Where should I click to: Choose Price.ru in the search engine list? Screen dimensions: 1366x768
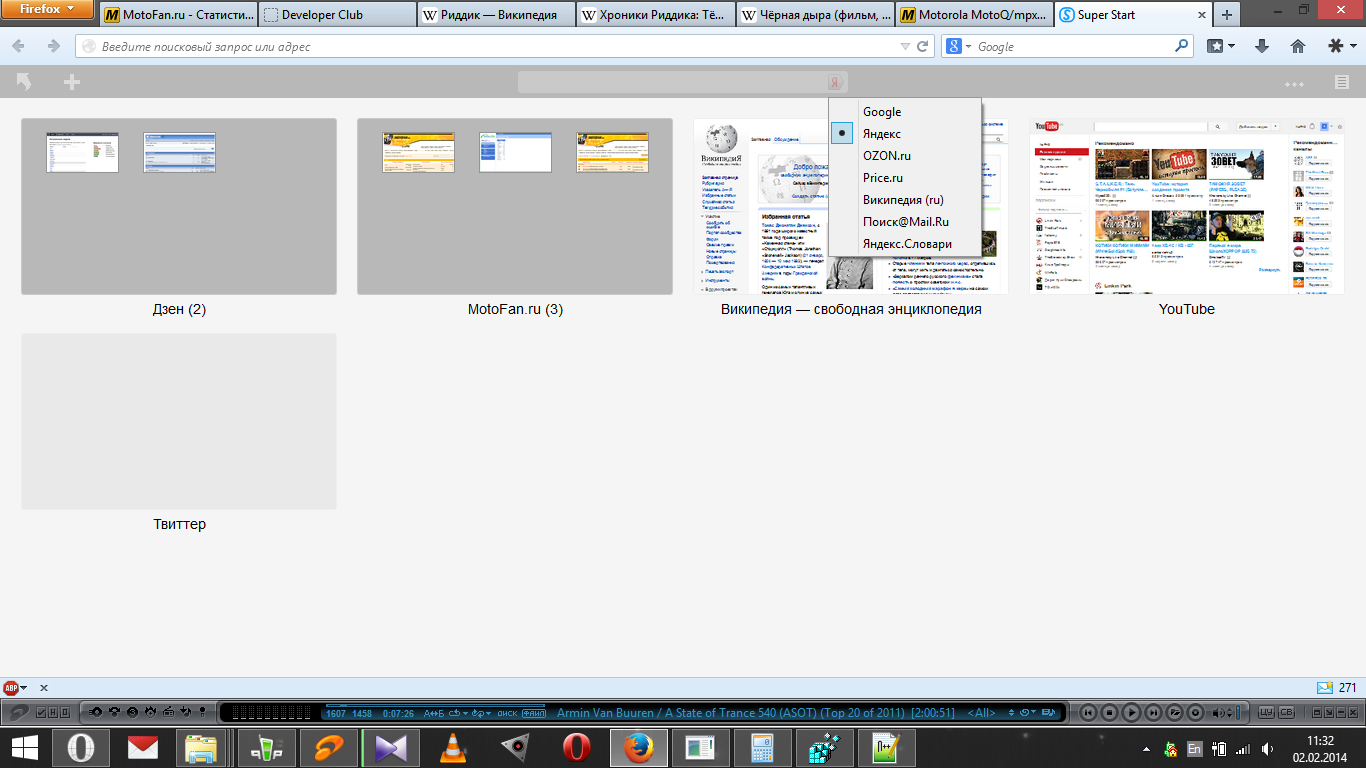(905, 178)
